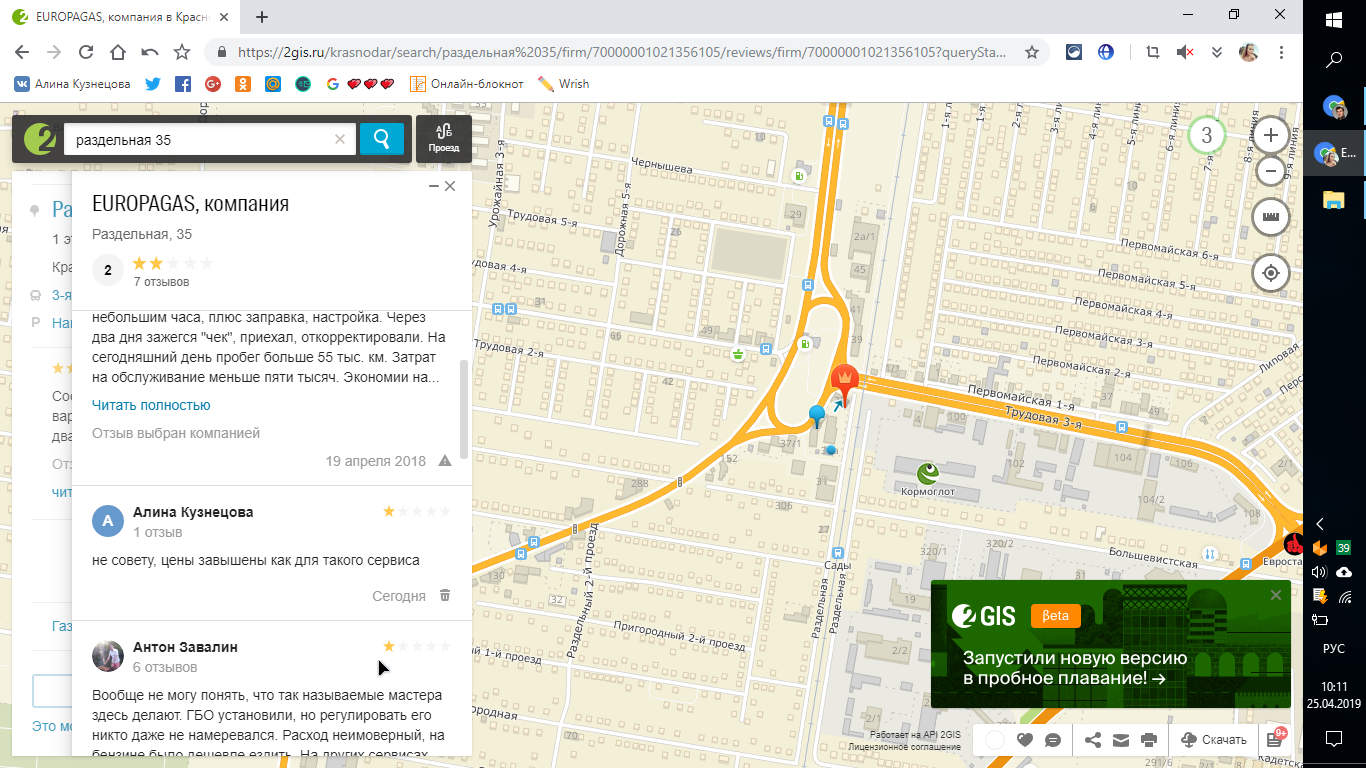
Task: Open the news feed with 9+ badge
Action: click(x=1275, y=739)
